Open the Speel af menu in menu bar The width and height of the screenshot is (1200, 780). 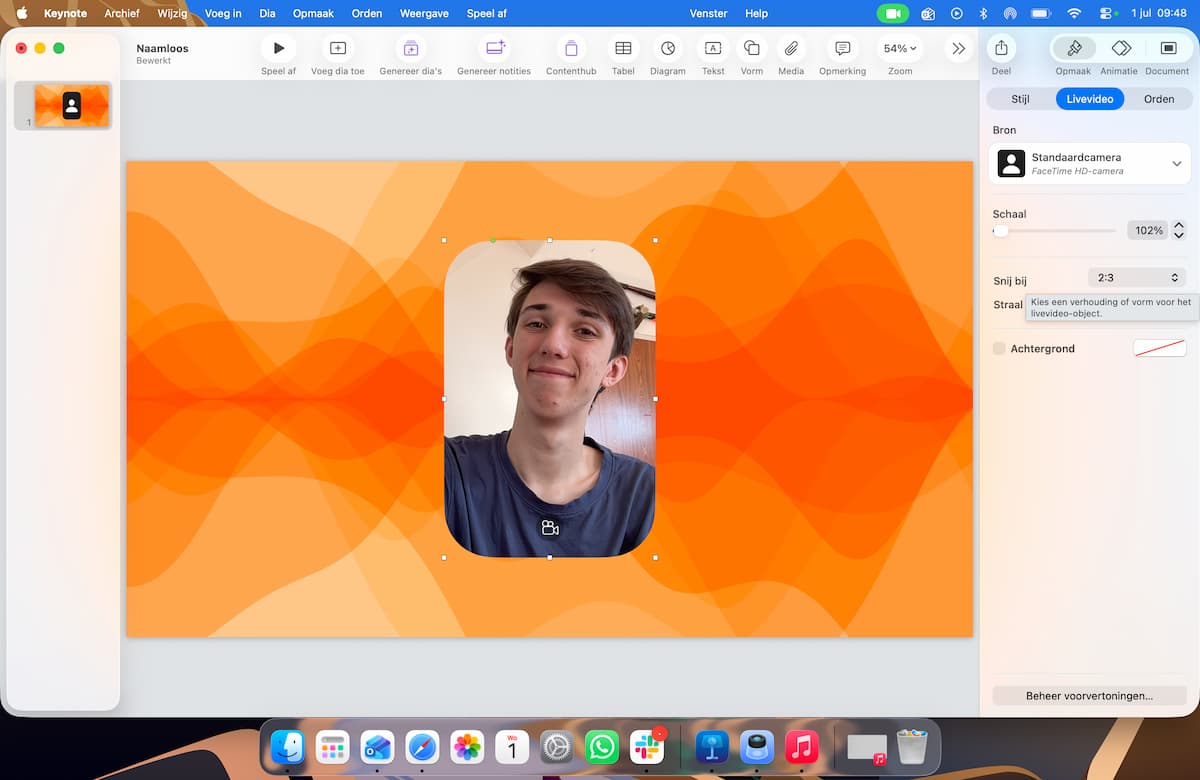click(x=487, y=13)
